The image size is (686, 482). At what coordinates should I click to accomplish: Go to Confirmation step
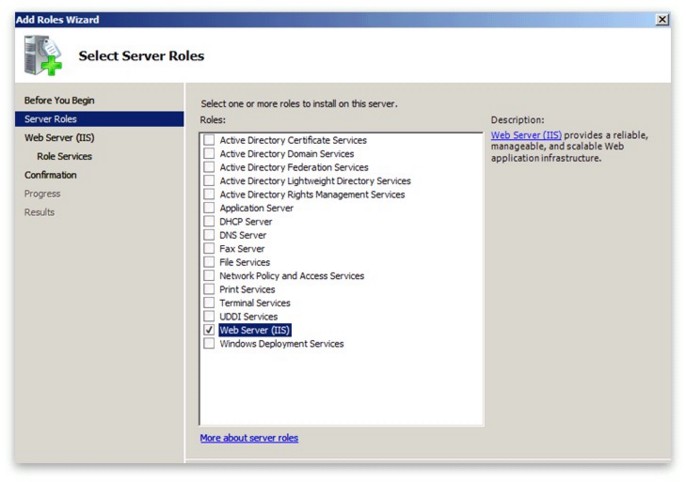(50, 175)
